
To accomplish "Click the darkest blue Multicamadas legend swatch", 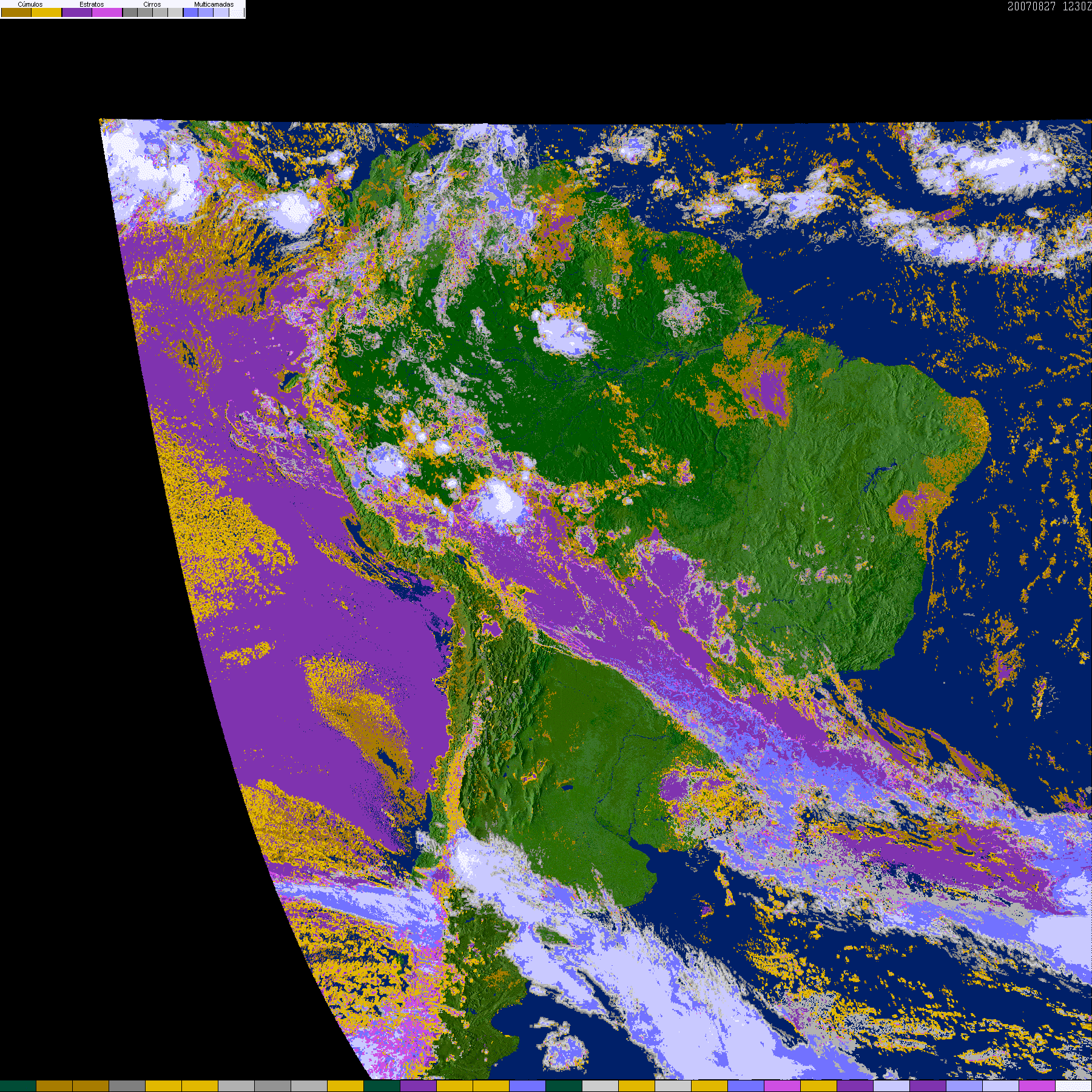I will [190, 12].
